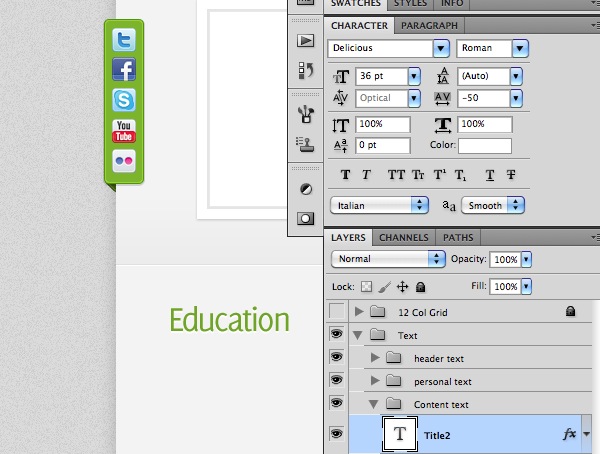Toggle lock all icon in Layers panel
Image resolution: width=600 pixels, height=454 pixels.
pos(421,287)
